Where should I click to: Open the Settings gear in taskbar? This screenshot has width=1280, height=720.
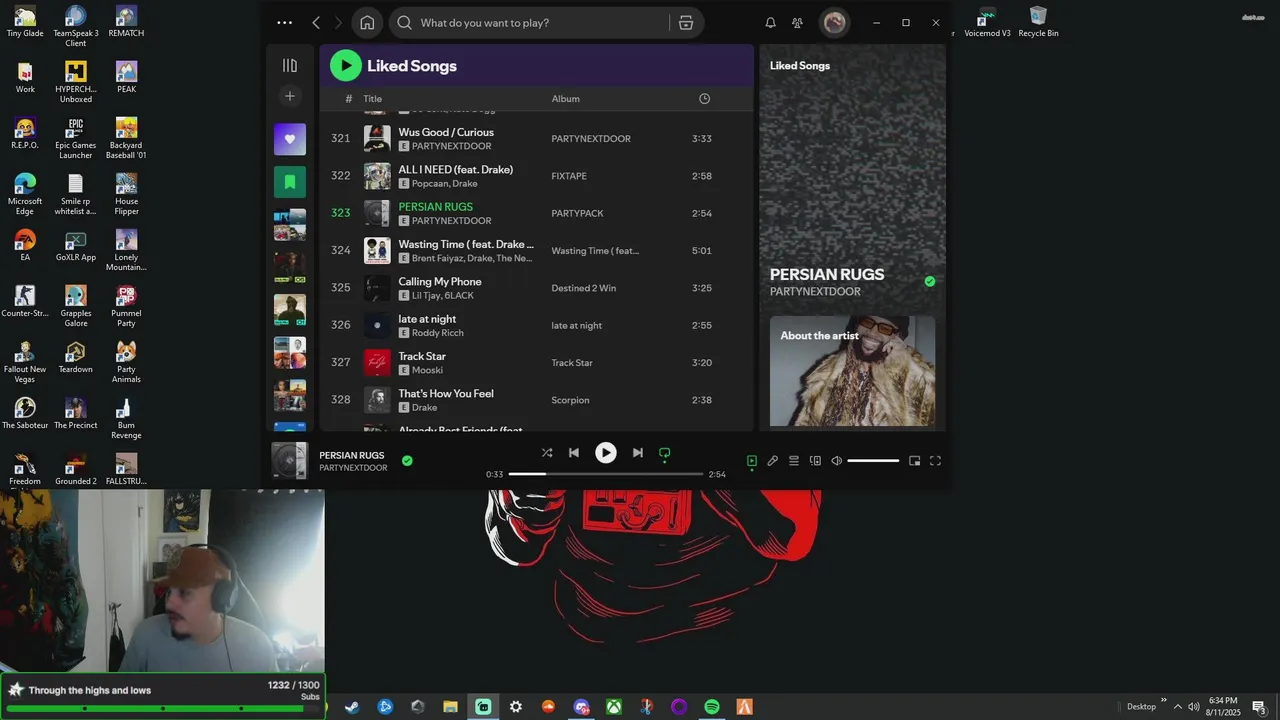pyautogui.click(x=516, y=707)
